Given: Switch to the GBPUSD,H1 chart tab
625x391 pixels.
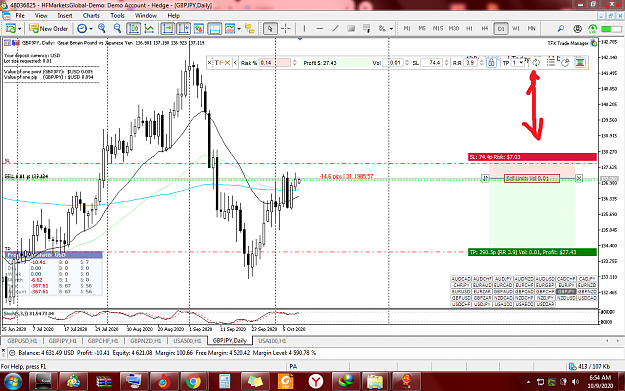Looking at the screenshot, I should point(22,341).
